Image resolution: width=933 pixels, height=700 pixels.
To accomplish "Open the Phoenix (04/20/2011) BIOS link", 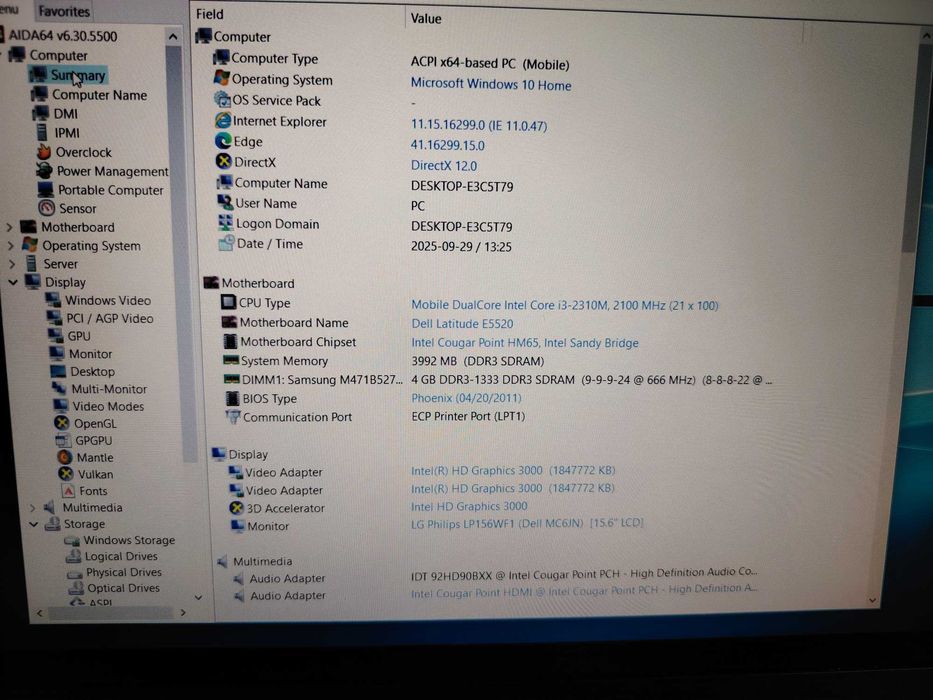I will point(466,398).
